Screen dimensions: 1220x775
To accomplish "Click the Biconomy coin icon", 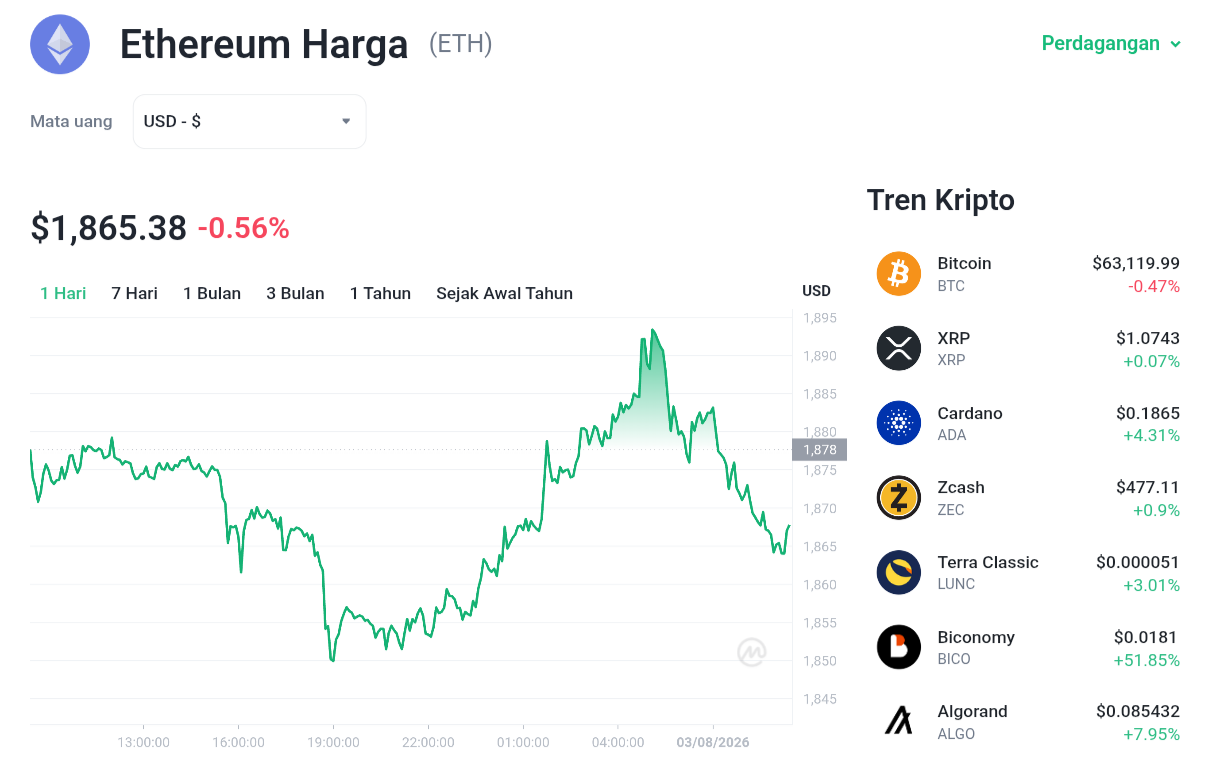I will [x=898, y=647].
